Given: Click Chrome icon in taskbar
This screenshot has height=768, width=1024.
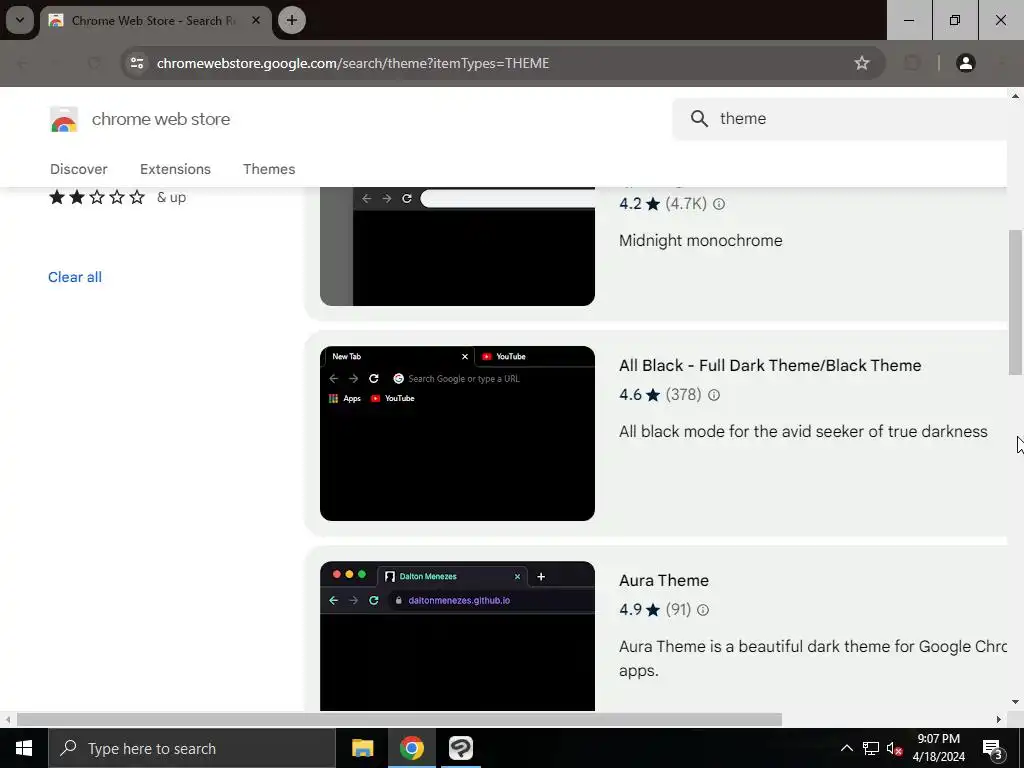Looking at the screenshot, I should point(412,748).
